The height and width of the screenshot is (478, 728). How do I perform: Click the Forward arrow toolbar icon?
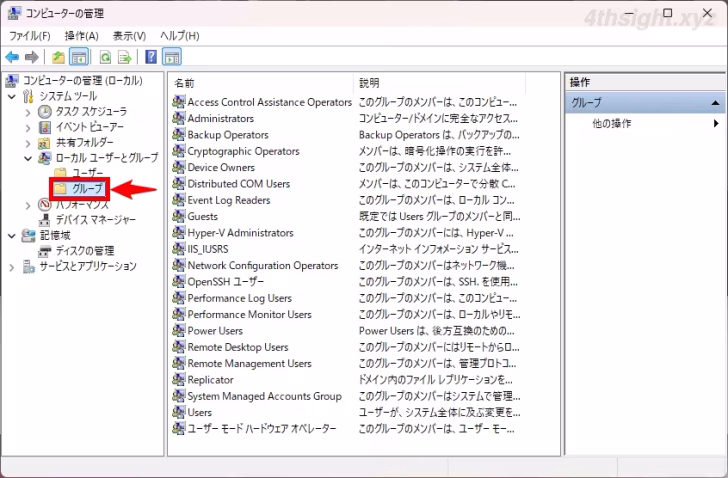tap(32, 57)
